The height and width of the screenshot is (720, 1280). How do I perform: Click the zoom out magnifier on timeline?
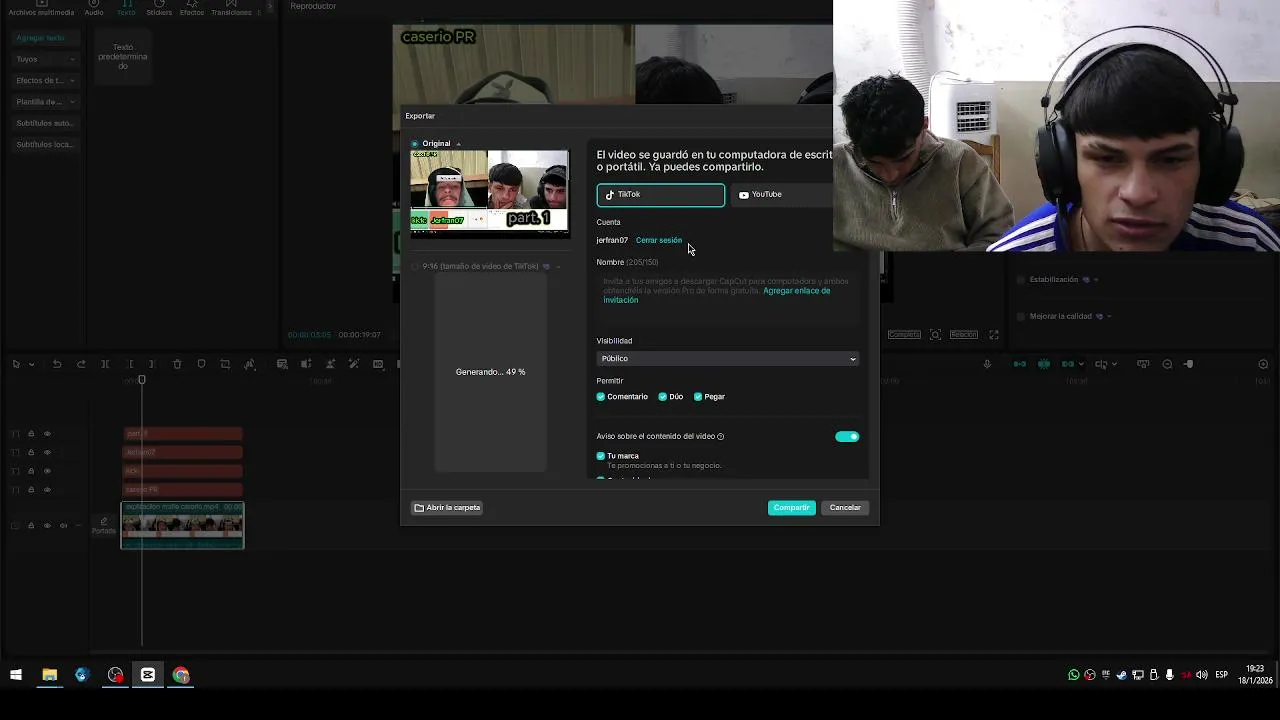[x=1167, y=364]
